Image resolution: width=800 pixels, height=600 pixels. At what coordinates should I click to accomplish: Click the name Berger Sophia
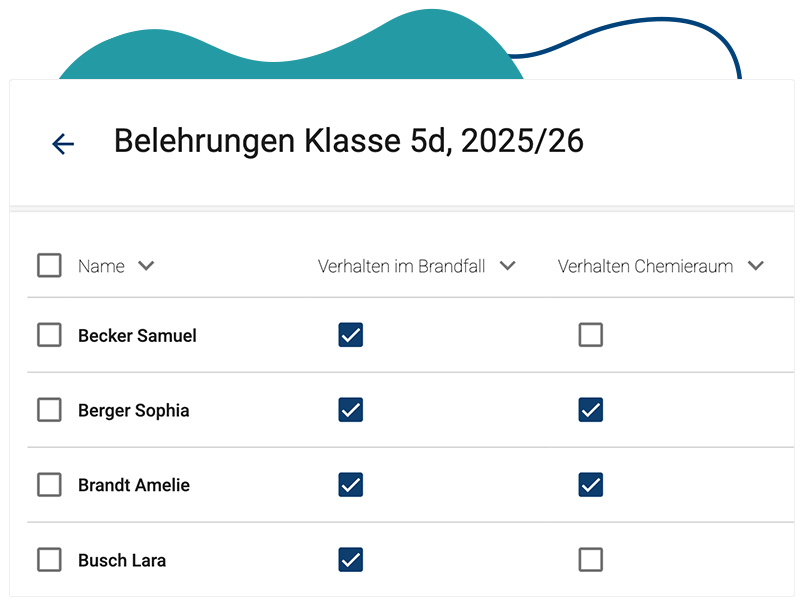pyautogui.click(x=133, y=411)
